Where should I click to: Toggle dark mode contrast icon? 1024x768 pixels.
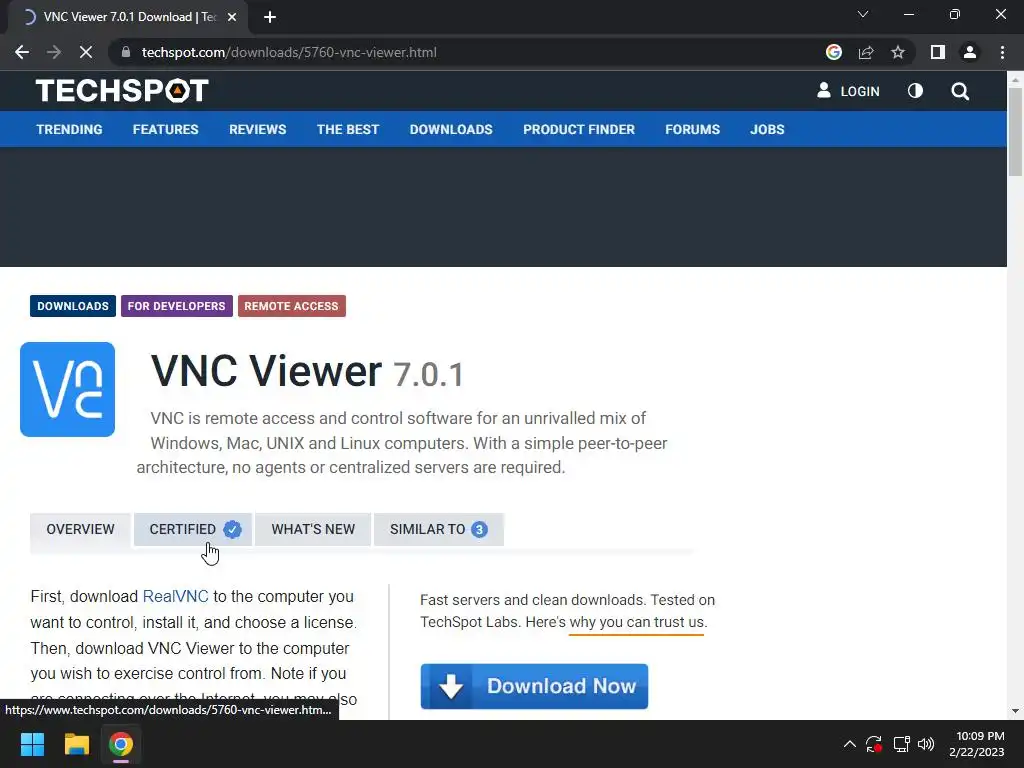click(915, 91)
